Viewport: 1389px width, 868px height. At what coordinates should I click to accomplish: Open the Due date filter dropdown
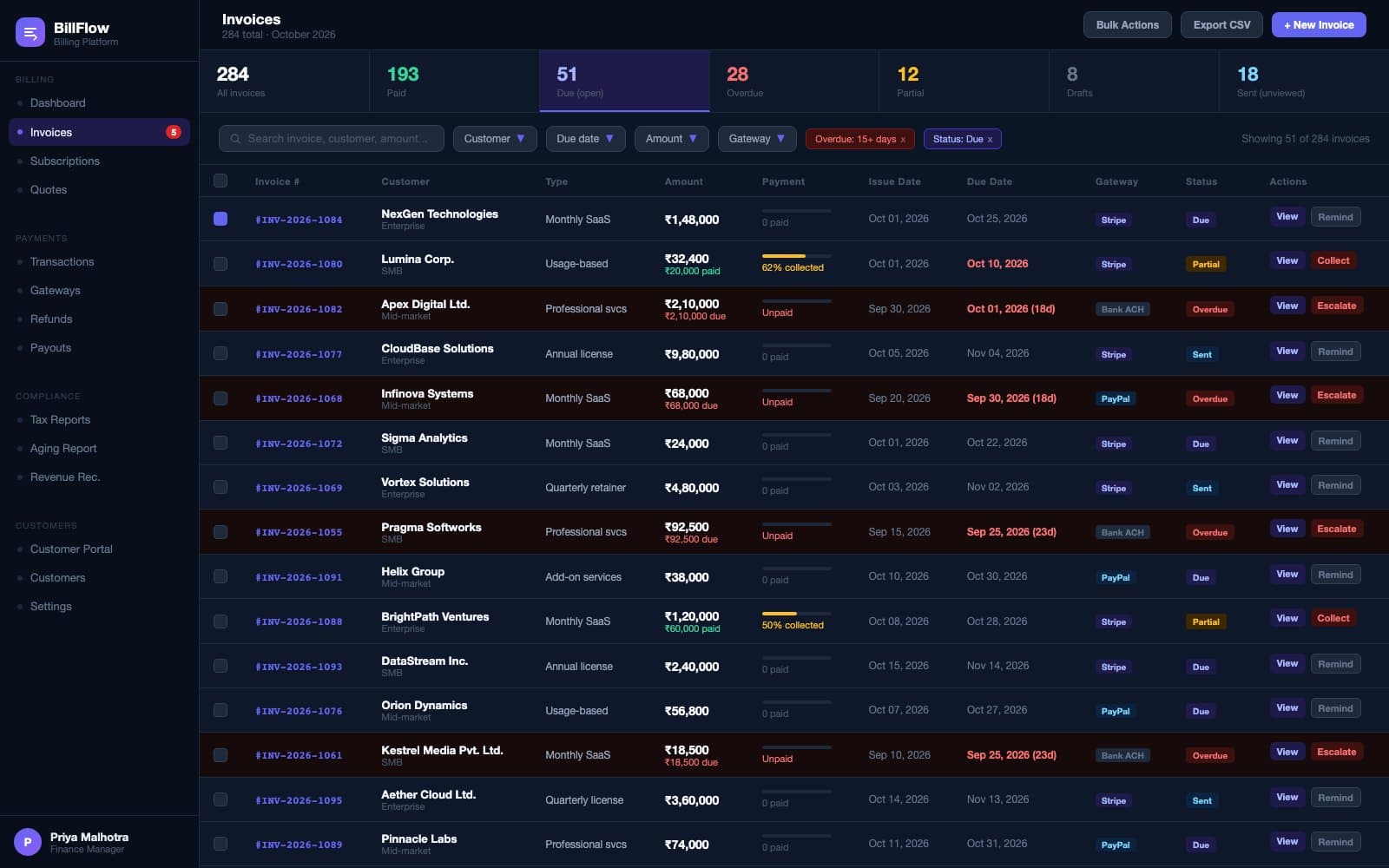coord(585,139)
